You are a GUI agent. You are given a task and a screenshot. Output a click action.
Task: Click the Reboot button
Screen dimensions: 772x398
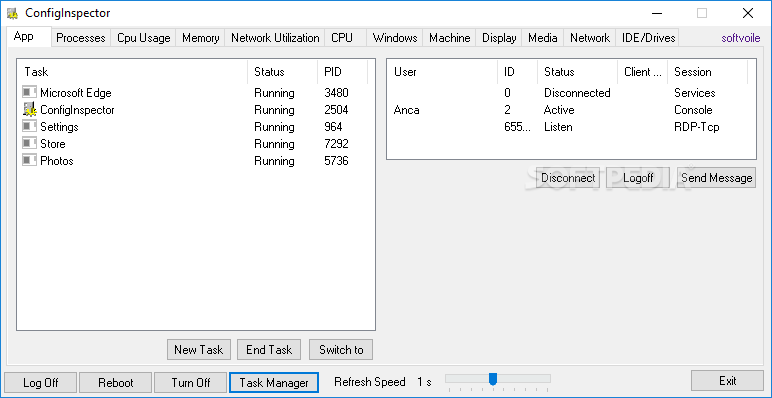(x=115, y=382)
